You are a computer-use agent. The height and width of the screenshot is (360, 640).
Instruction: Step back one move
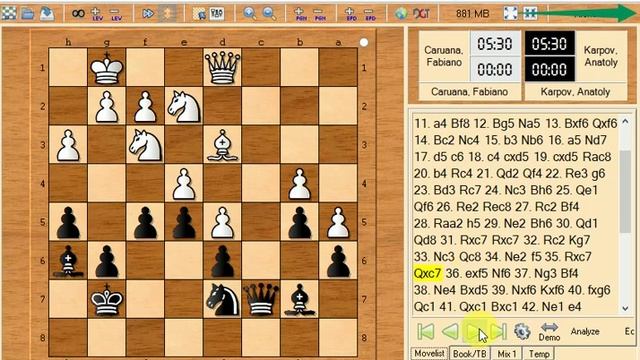point(450,331)
